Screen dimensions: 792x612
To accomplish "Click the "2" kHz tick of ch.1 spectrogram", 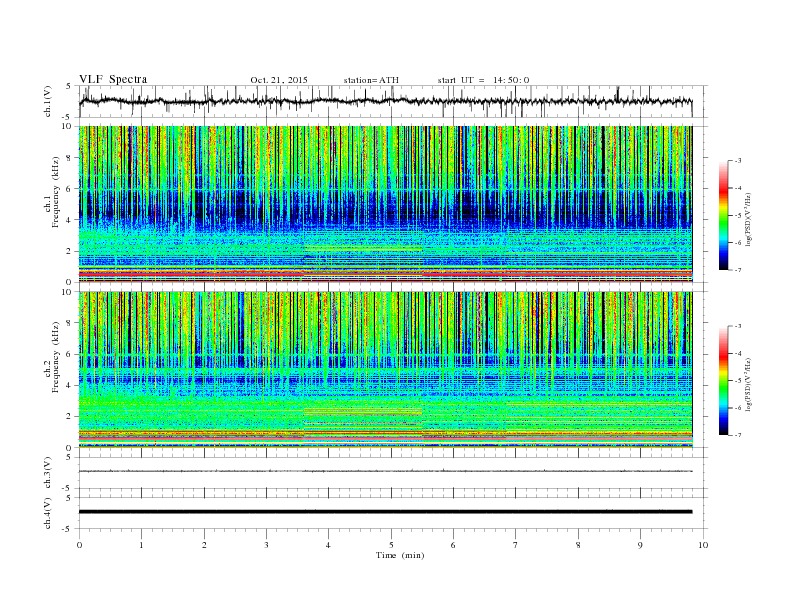I will (x=70, y=251).
